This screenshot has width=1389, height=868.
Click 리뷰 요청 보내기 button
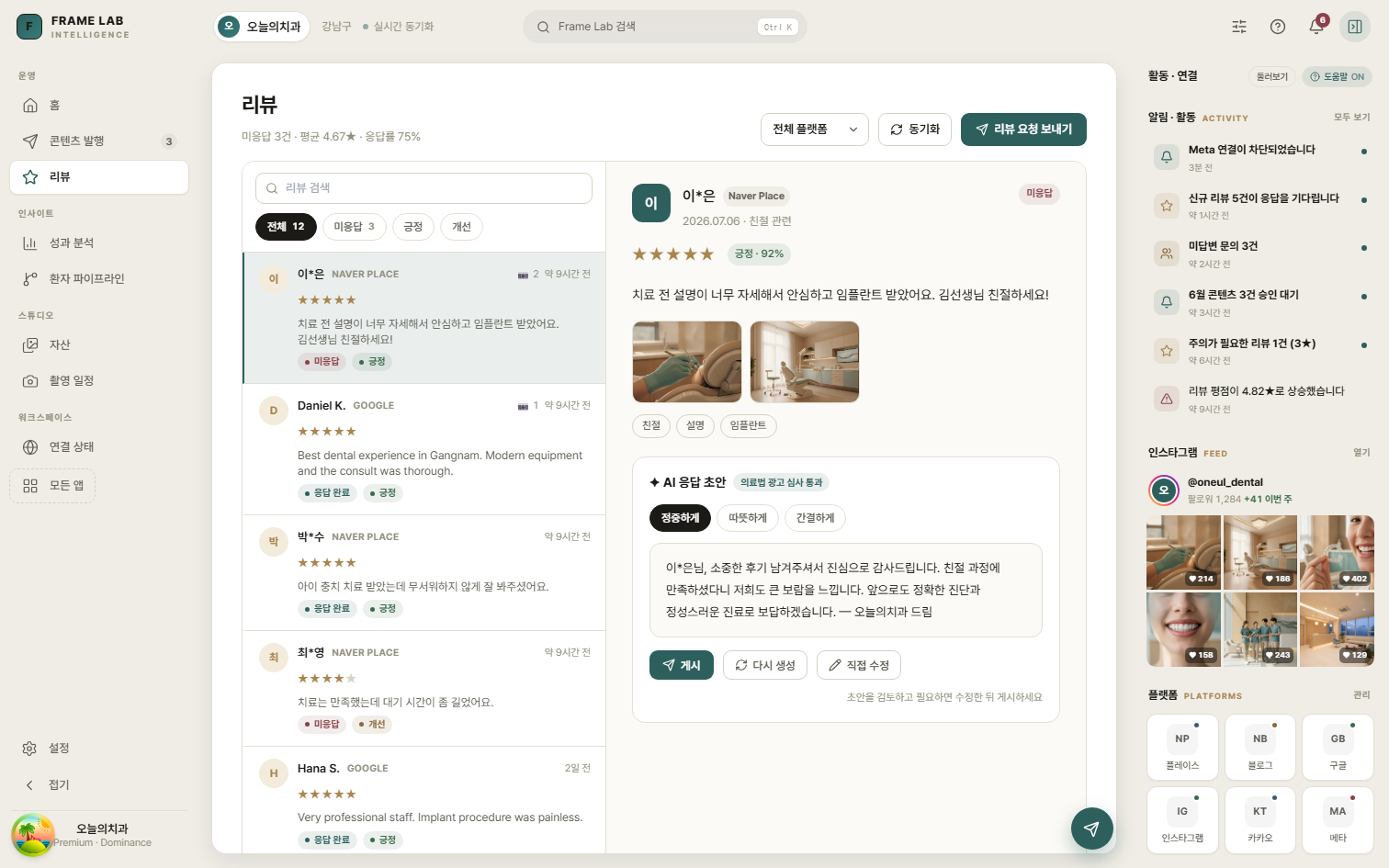(1023, 130)
